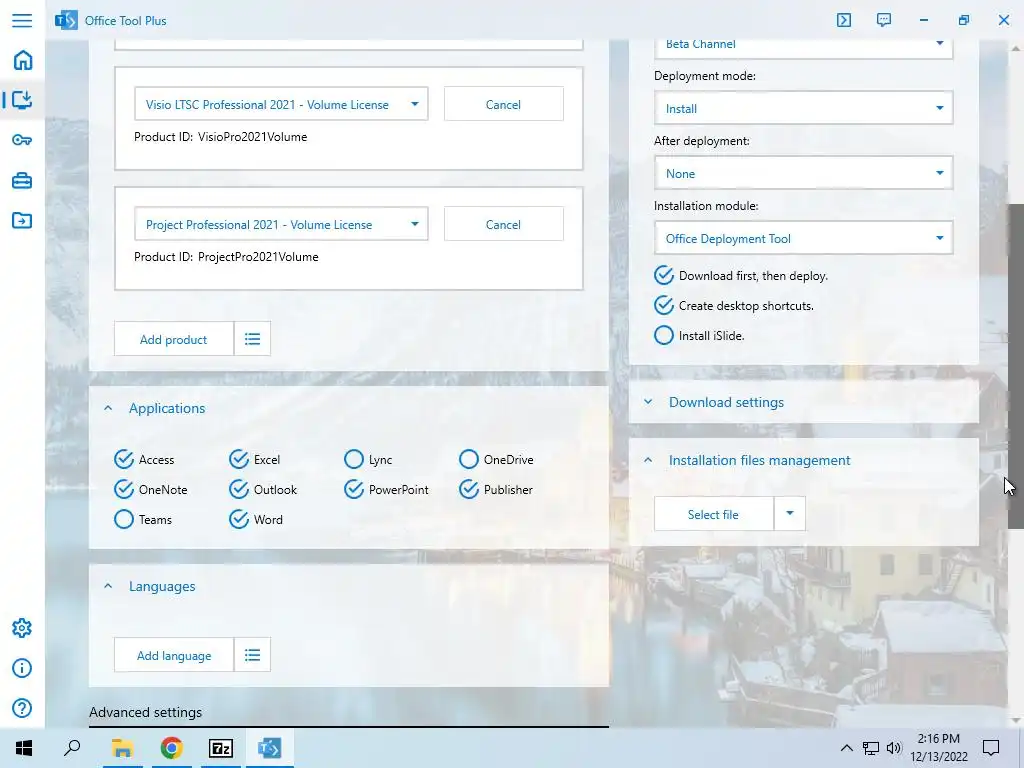The width and height of the screenshot is (1024, 768).
Task: Open the hamburger navigation menu
Action: click(x=22, y=20)
